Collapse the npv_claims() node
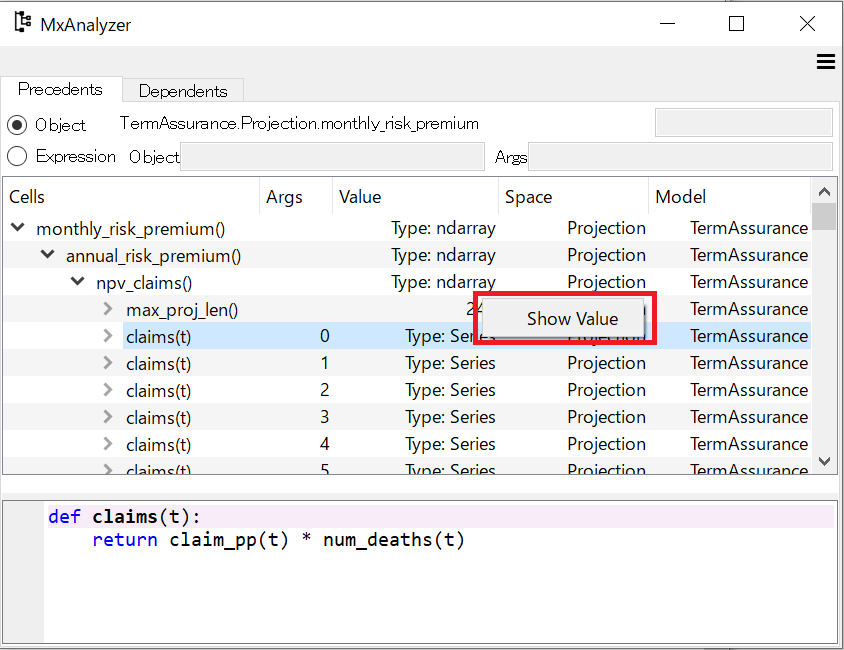The width and height of the screenshot is (844, 650). (78, 282)
